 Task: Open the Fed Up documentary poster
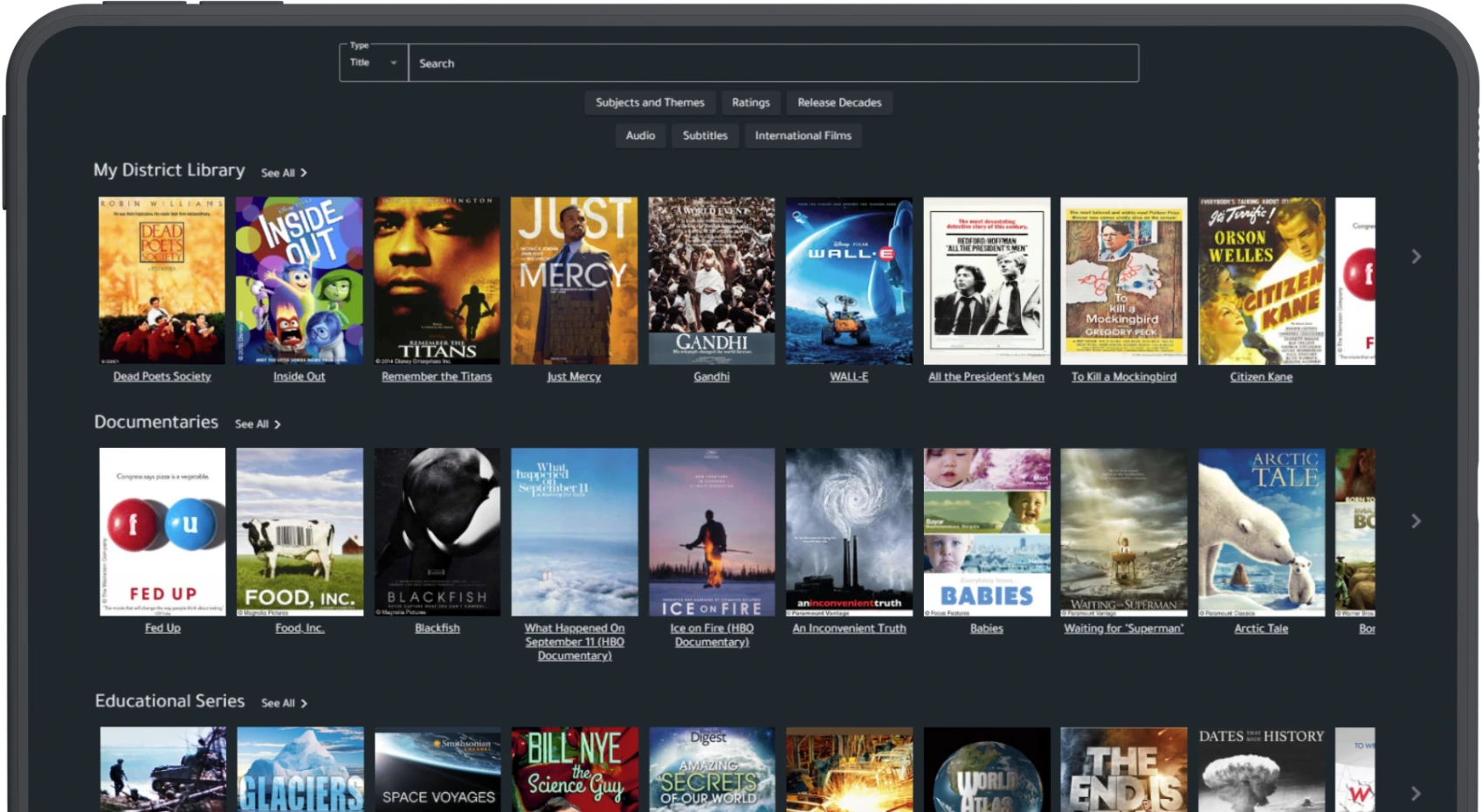pyautogui.click(x=162, y=532)
